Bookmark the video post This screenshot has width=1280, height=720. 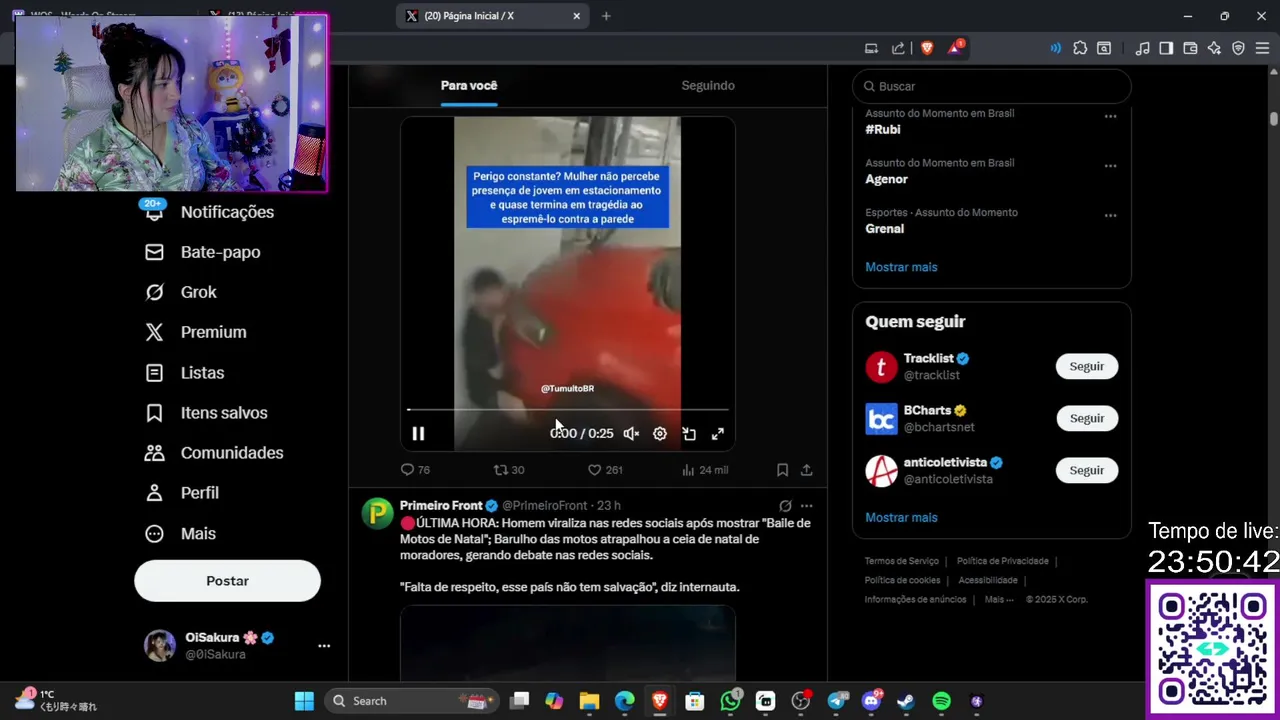pyautogui.click(x=782, y=469)
